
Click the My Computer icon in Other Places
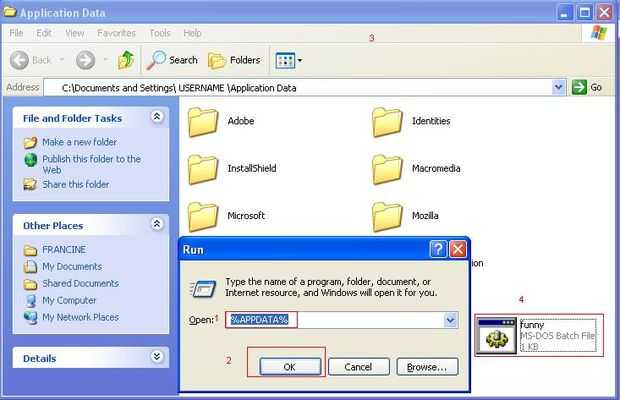point(30,301)
